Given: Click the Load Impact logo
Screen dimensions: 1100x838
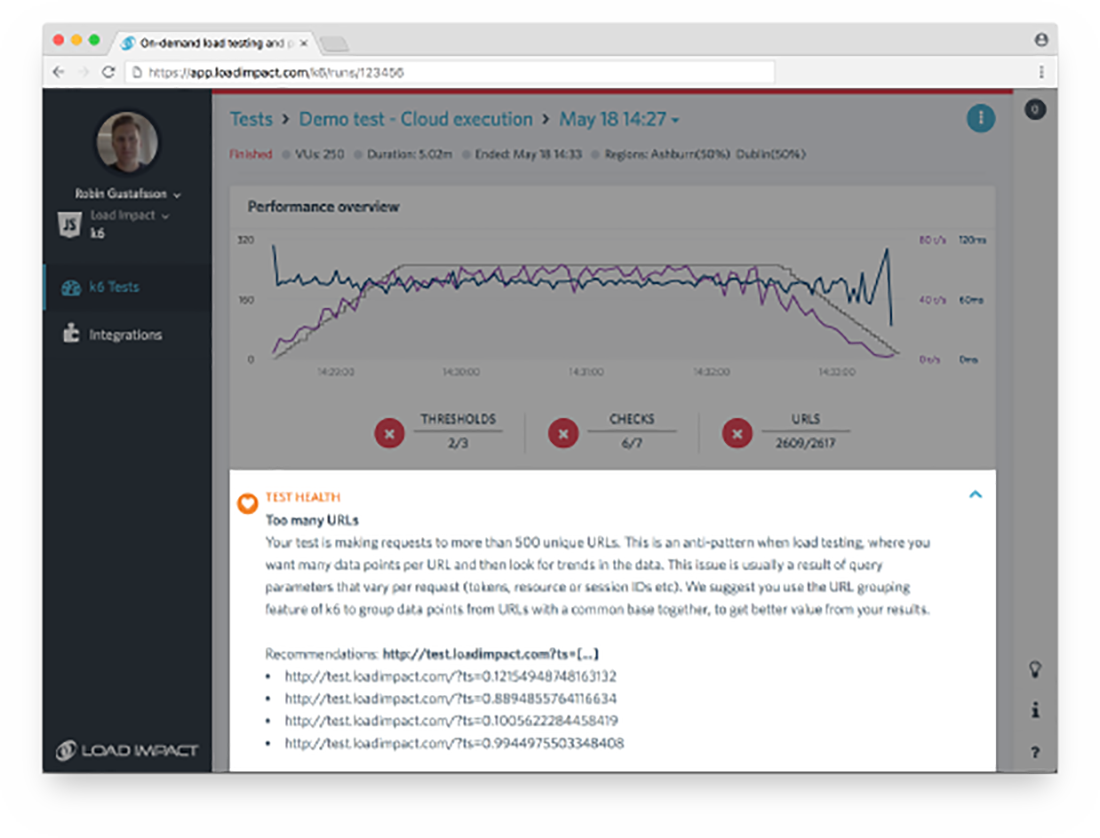Looking at the screenshot, I should (x=127, y=750).
